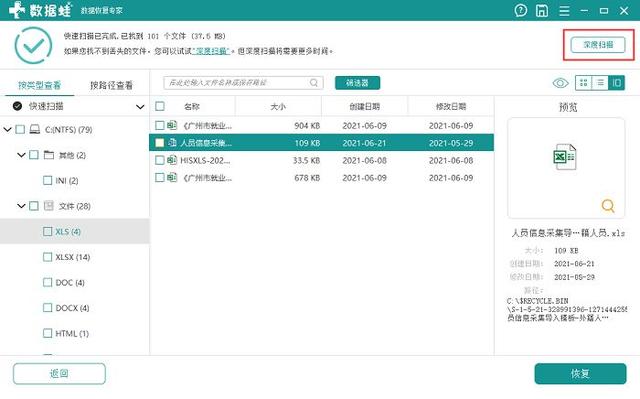Click the 其他 folder icon
Viewport: 640px width, 399px height.
tap(49, 155)
